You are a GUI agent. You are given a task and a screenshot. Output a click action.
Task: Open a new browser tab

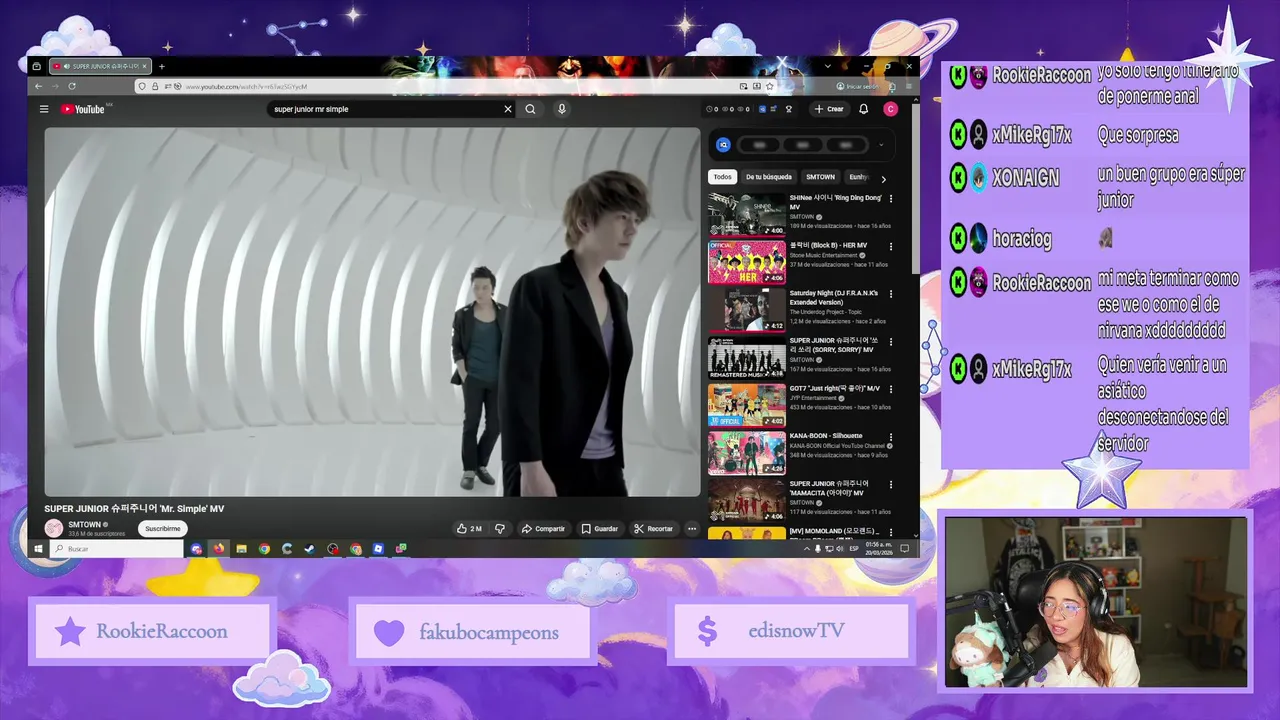161,66
